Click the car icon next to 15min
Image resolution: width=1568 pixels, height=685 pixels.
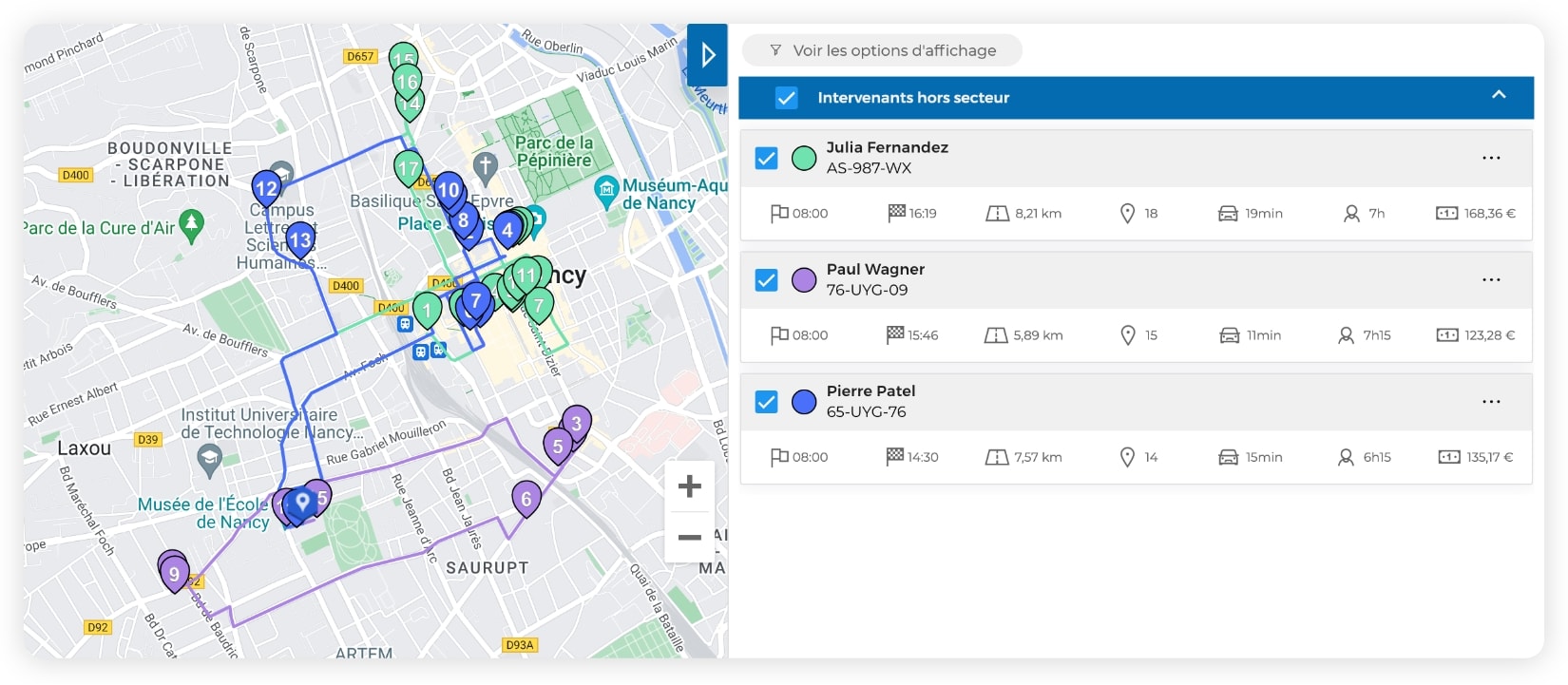coord(1229,457)
